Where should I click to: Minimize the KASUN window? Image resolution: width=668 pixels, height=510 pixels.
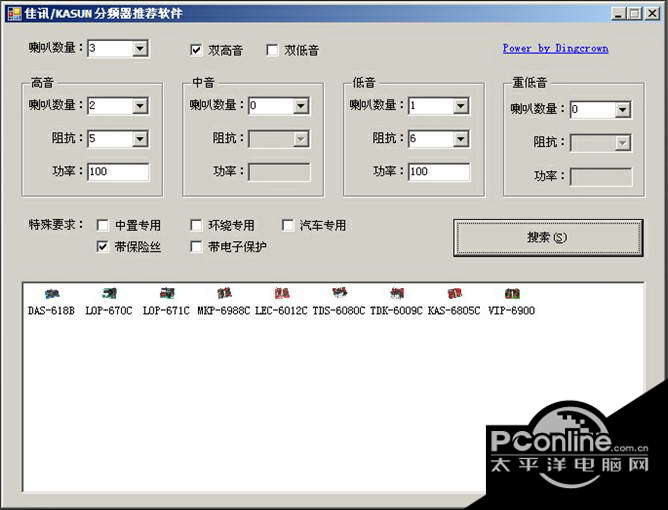click(x=619, y=14)
